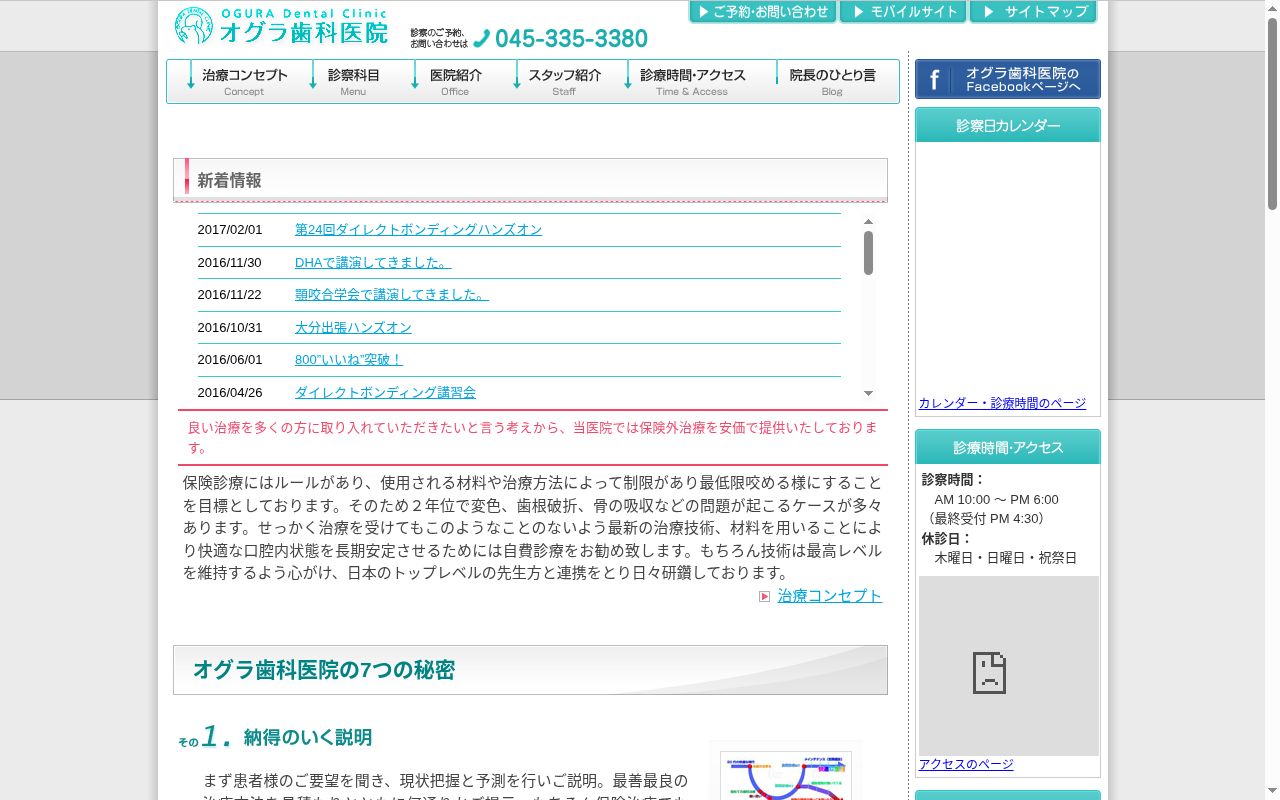Click the sidebar 診療時間・アクセス panel header
Viewport: 1280px width, 800px height.
click(x=1008, y=448)
